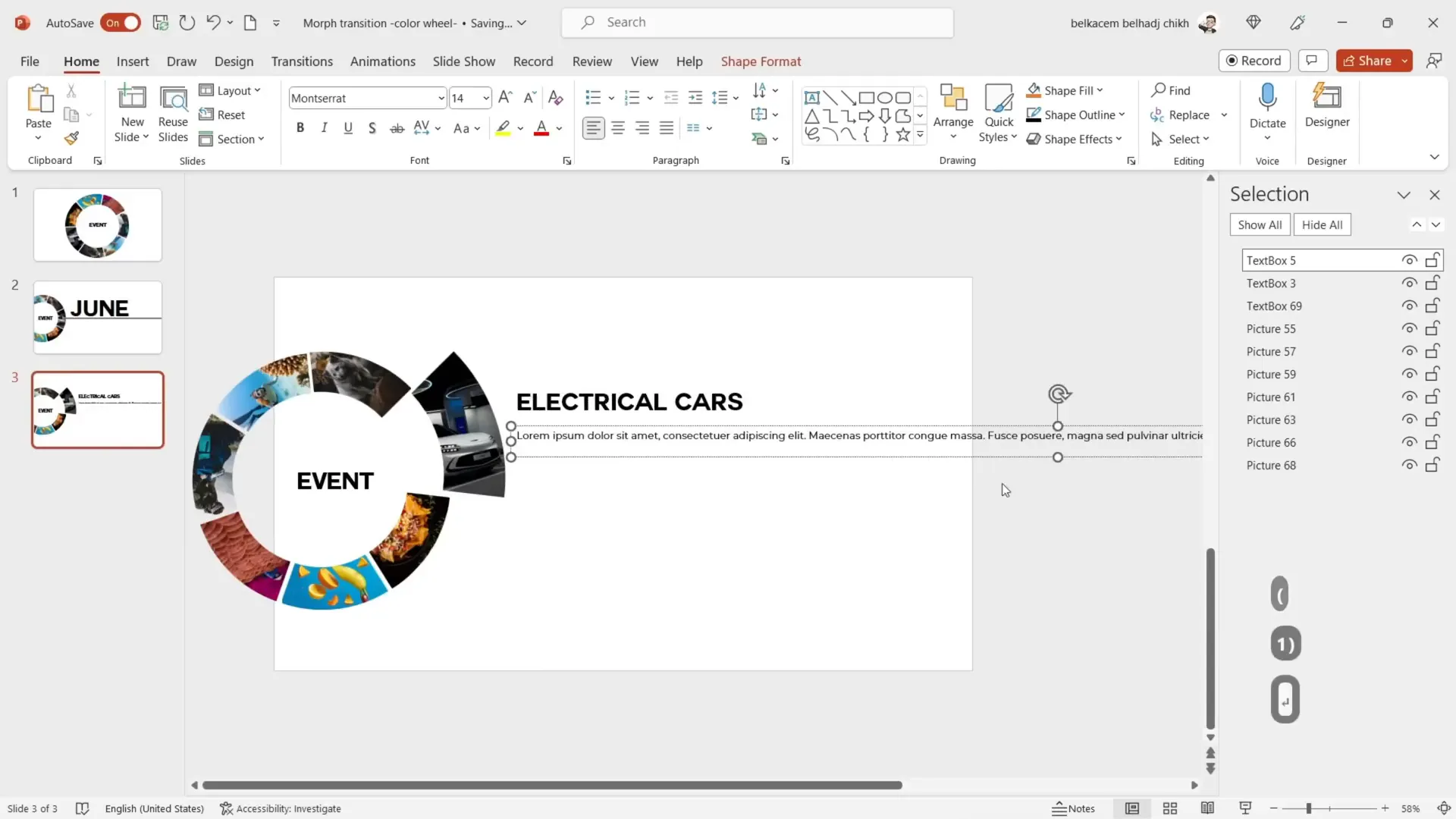Expand Layout dropdown
Image resolution: width=1456 pixels, height=819 pixels.
[230, 90]
